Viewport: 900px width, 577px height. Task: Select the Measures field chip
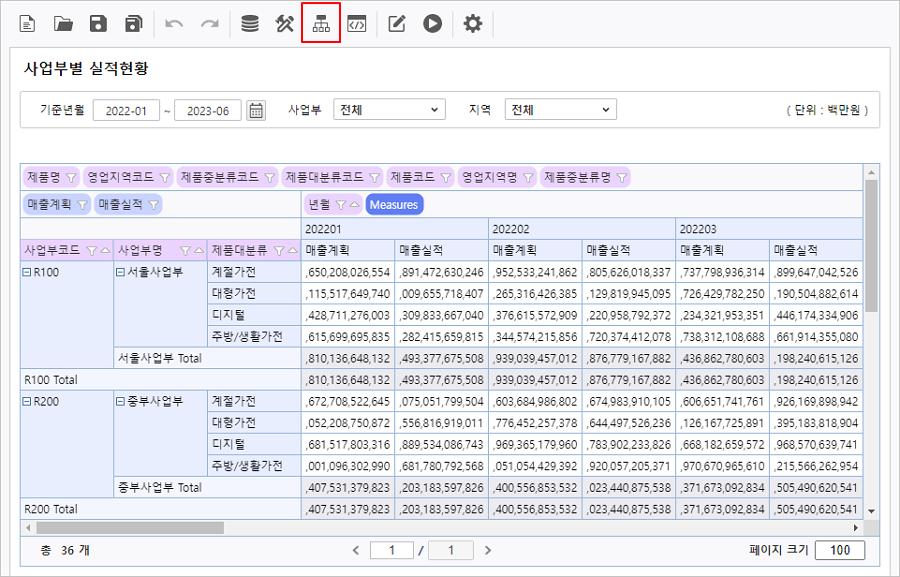pos(393,204)
